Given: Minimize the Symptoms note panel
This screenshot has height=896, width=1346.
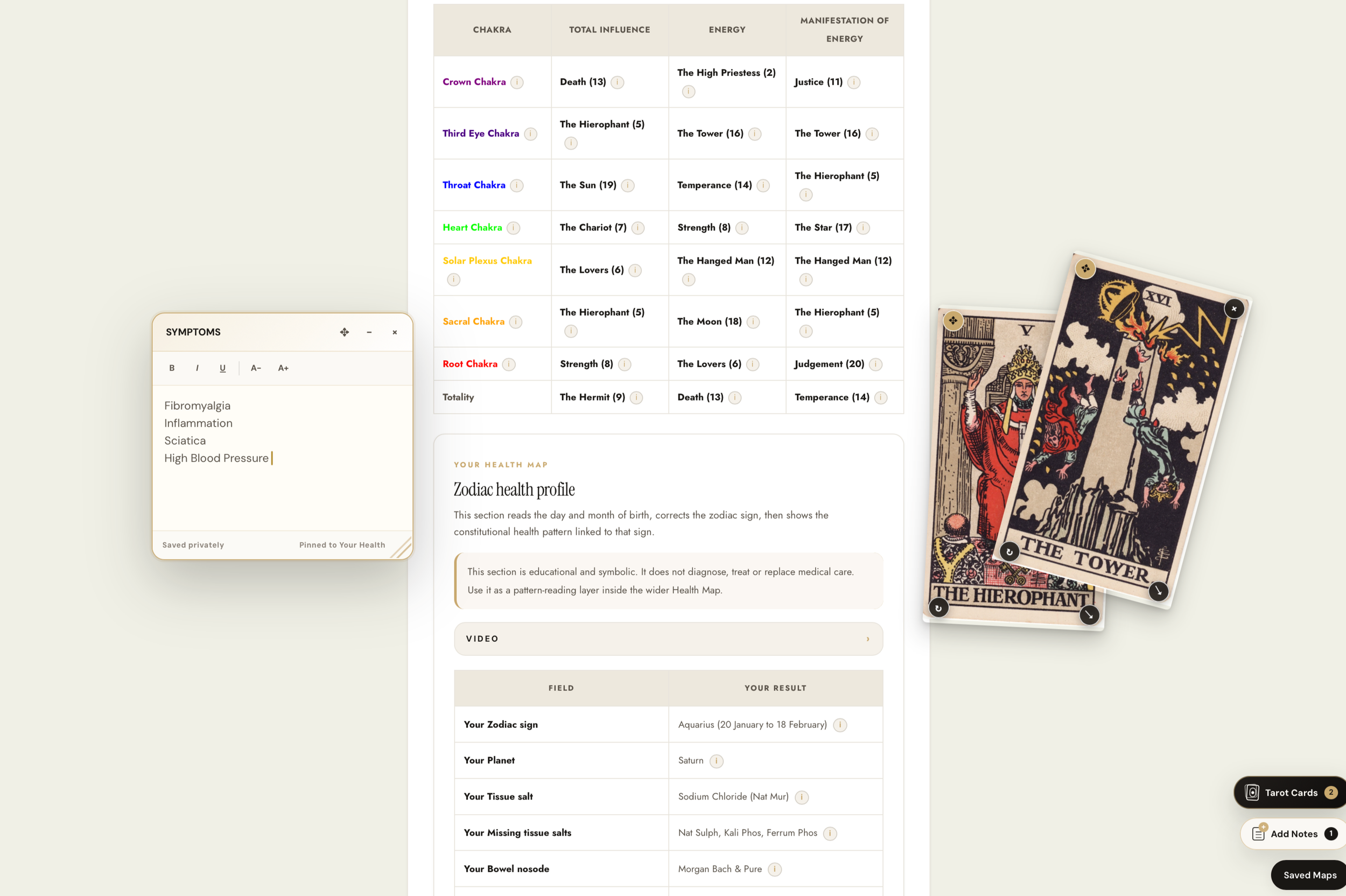Looking at the screenshot, I should click(369, 332).
